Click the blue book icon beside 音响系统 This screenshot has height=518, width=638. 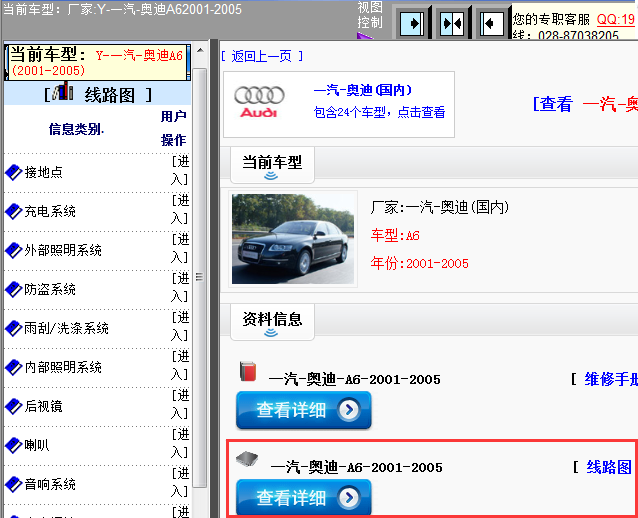click(13, 484)
